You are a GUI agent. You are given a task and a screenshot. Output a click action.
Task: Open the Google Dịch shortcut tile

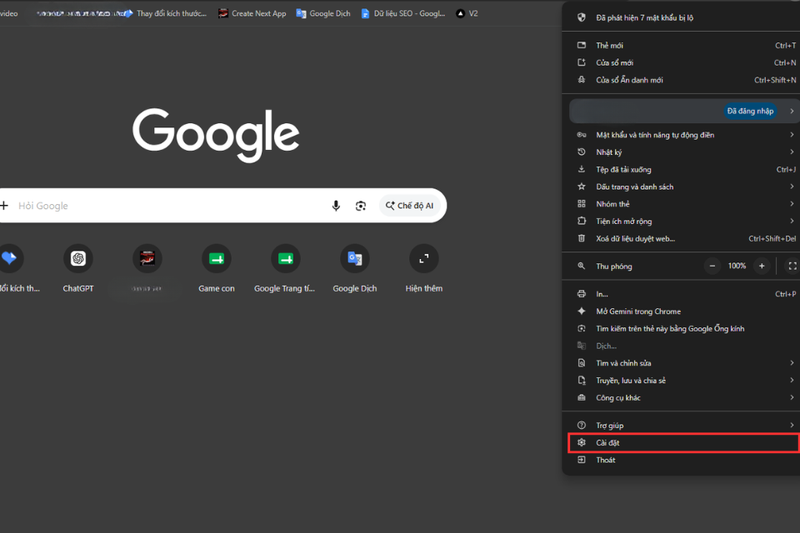[355, 259]
